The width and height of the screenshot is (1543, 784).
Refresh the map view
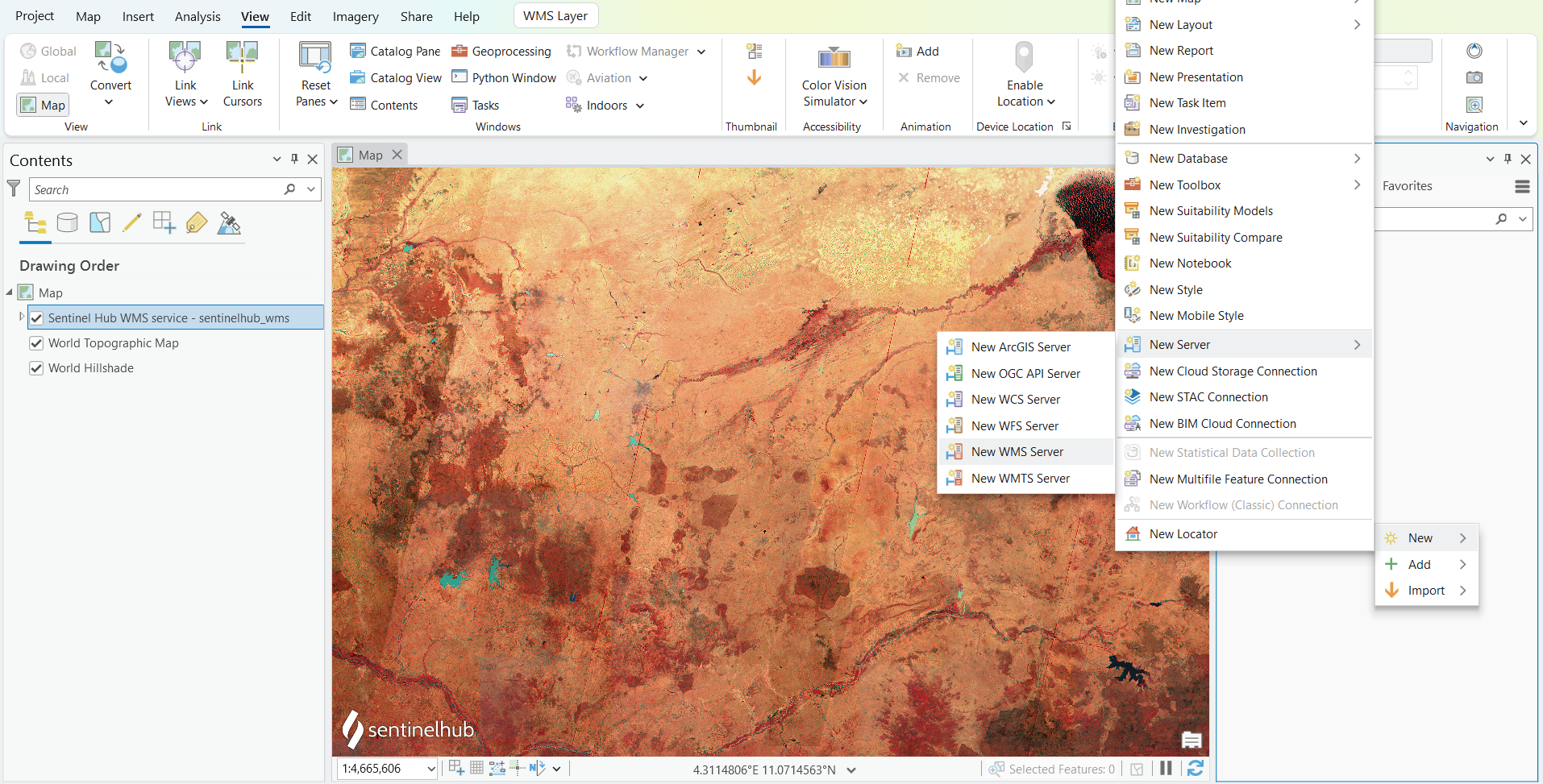point(1196,769)
